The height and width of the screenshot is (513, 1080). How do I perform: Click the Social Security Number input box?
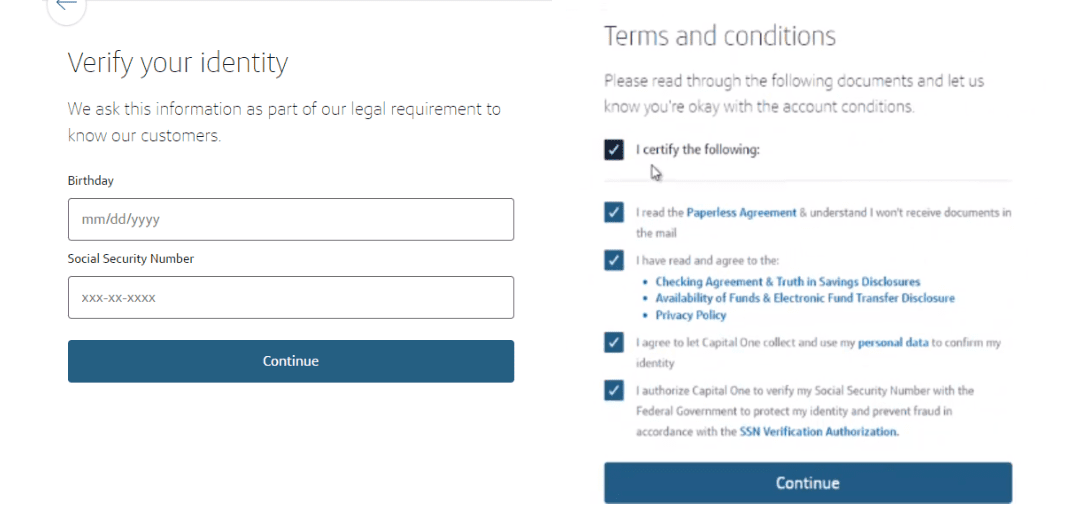tap(290, 297)
